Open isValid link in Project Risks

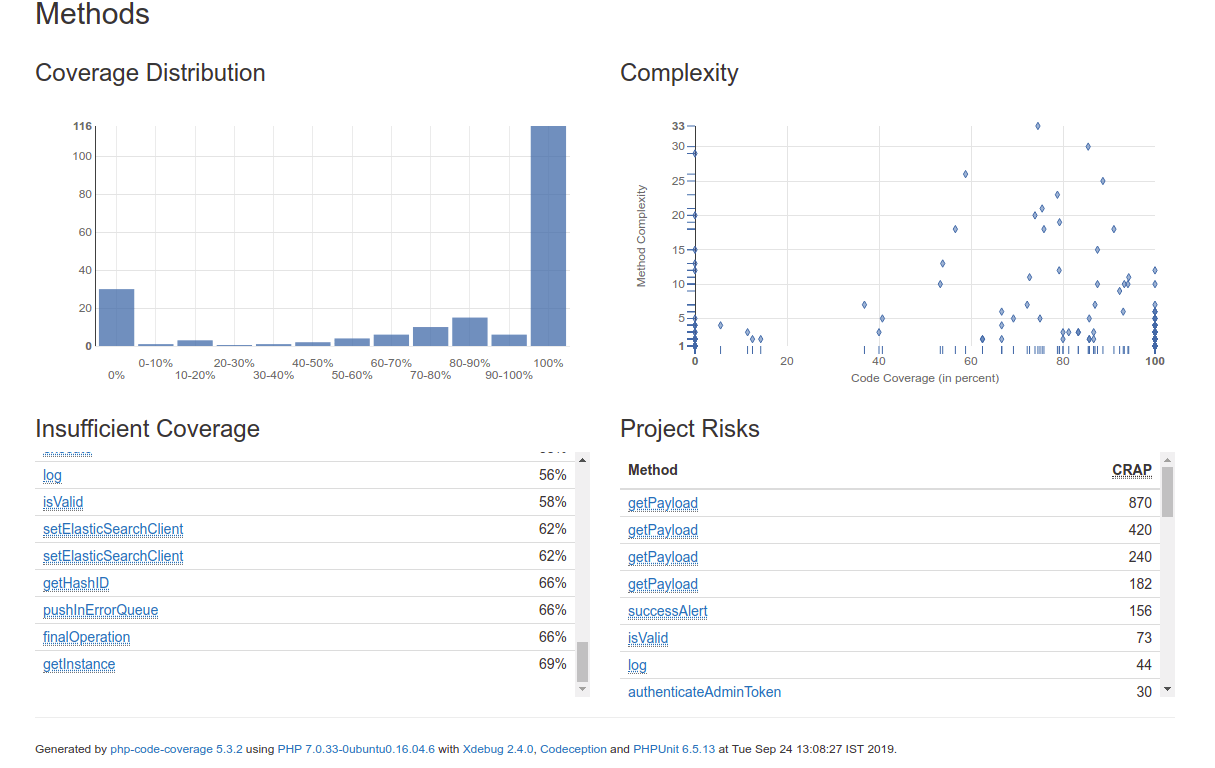coord(648,638)
